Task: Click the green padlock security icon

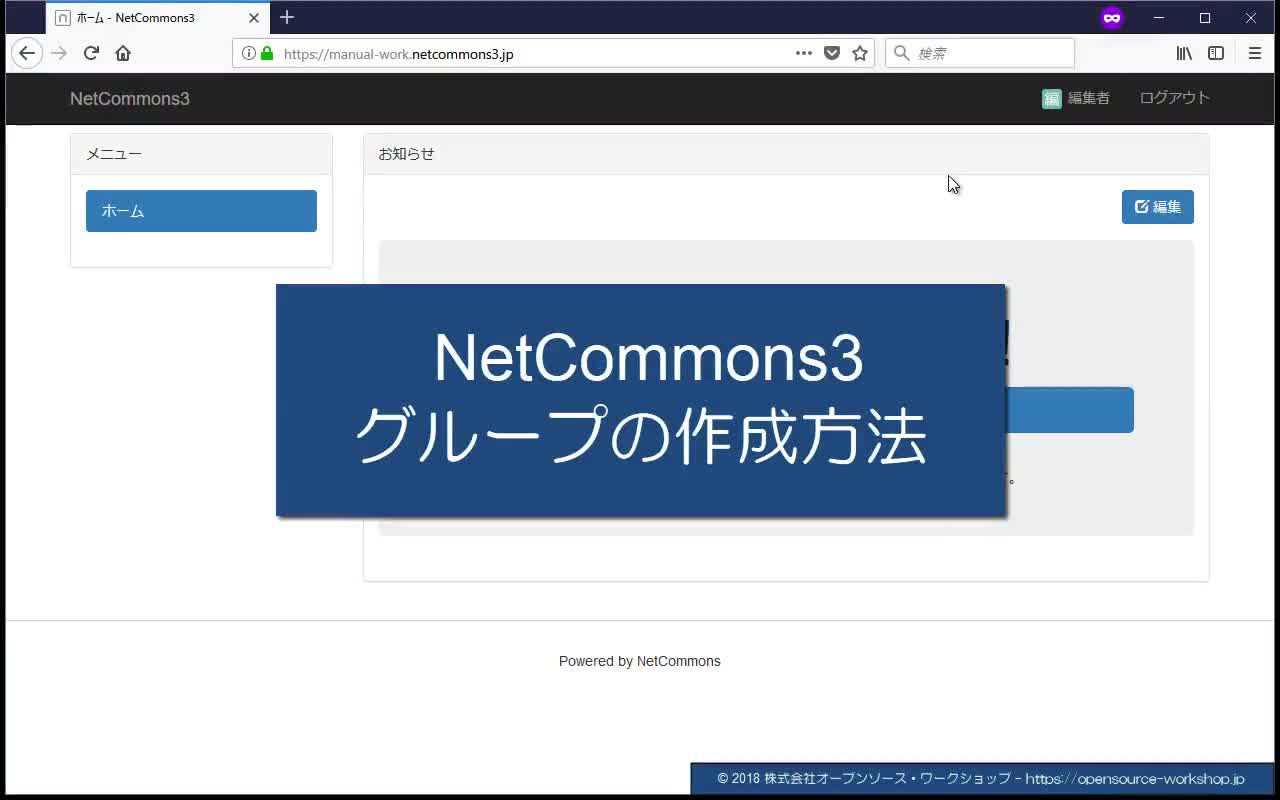Action: coord(267,53)
